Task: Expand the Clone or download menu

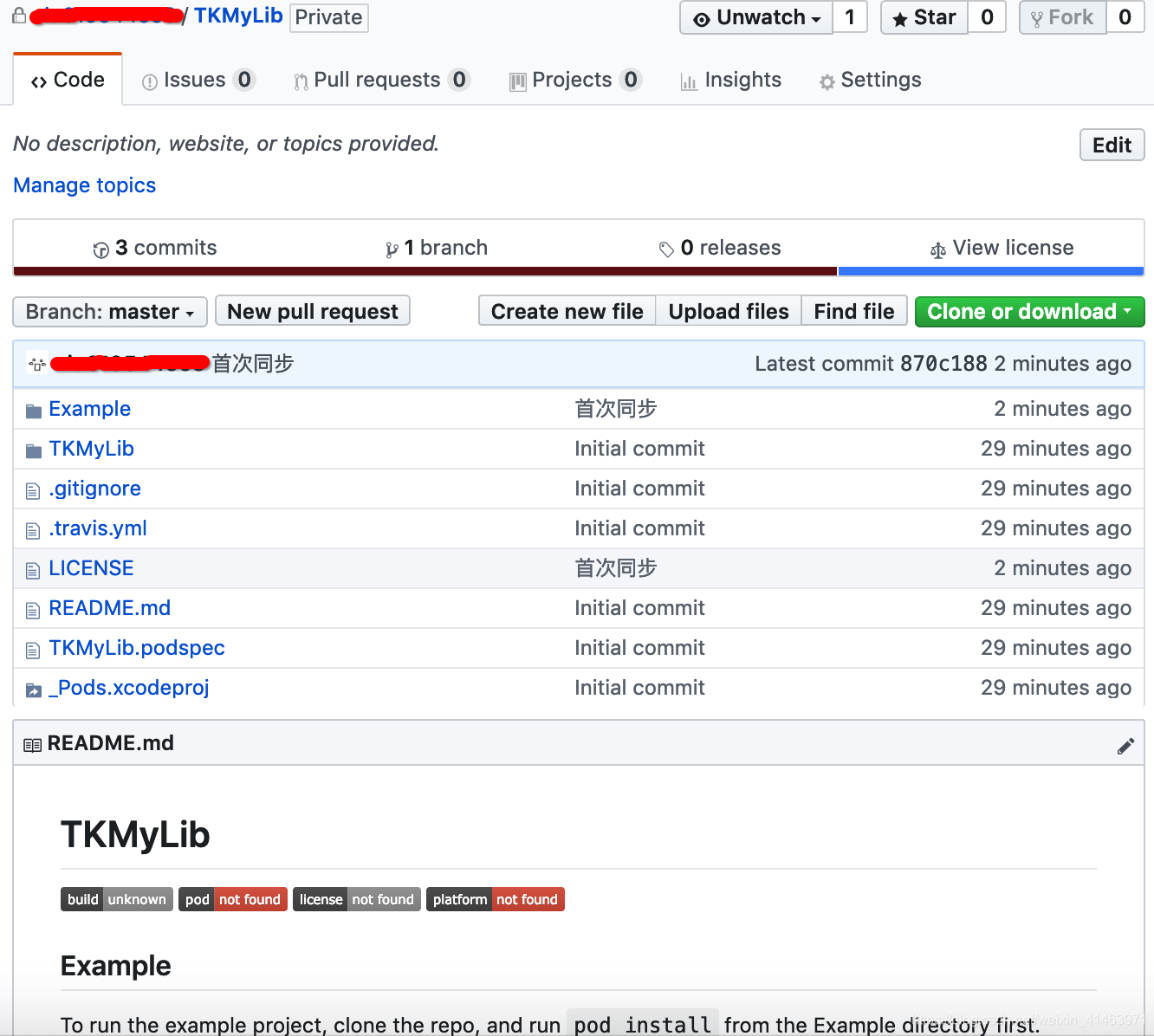Action: click(x=1030, y=312)
